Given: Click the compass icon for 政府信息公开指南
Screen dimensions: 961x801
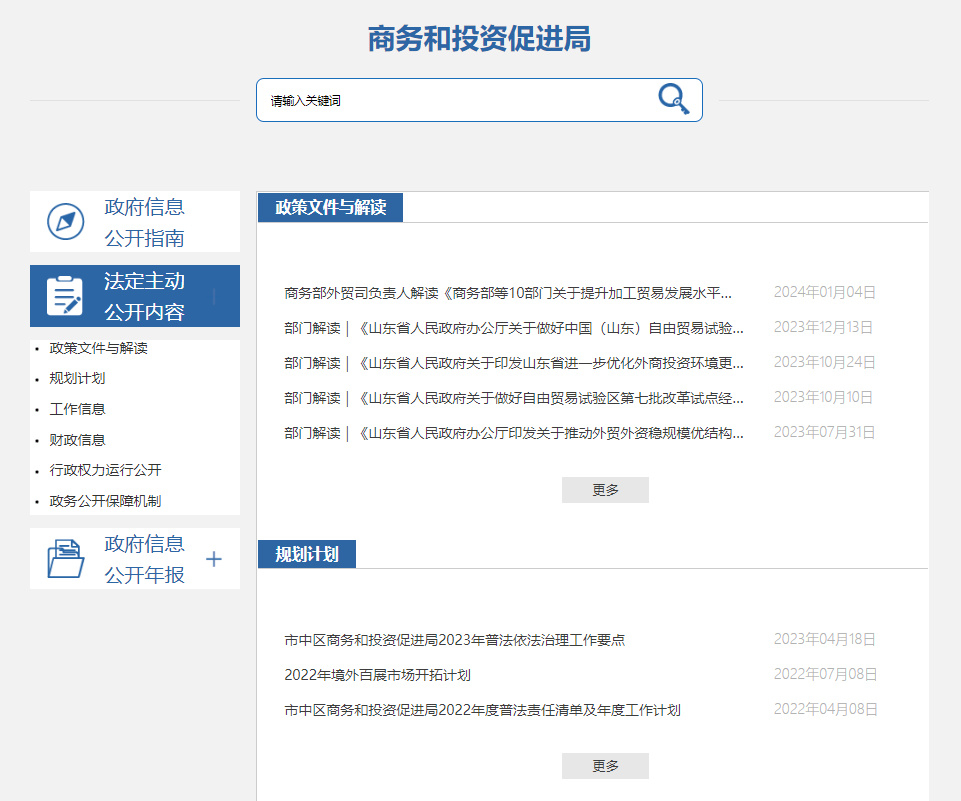Looking at the screenshot, I should pos(66,222).
